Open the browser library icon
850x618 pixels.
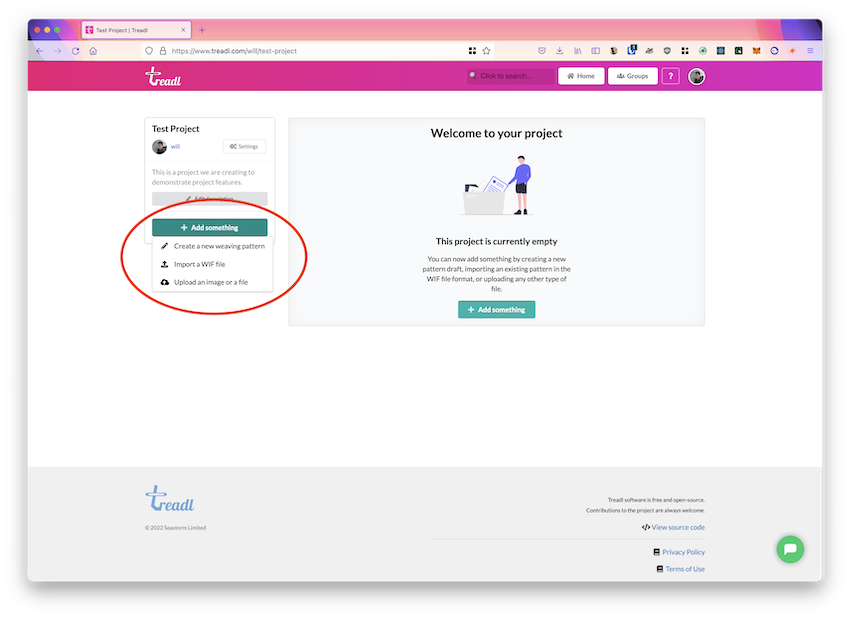coord(578,51)
